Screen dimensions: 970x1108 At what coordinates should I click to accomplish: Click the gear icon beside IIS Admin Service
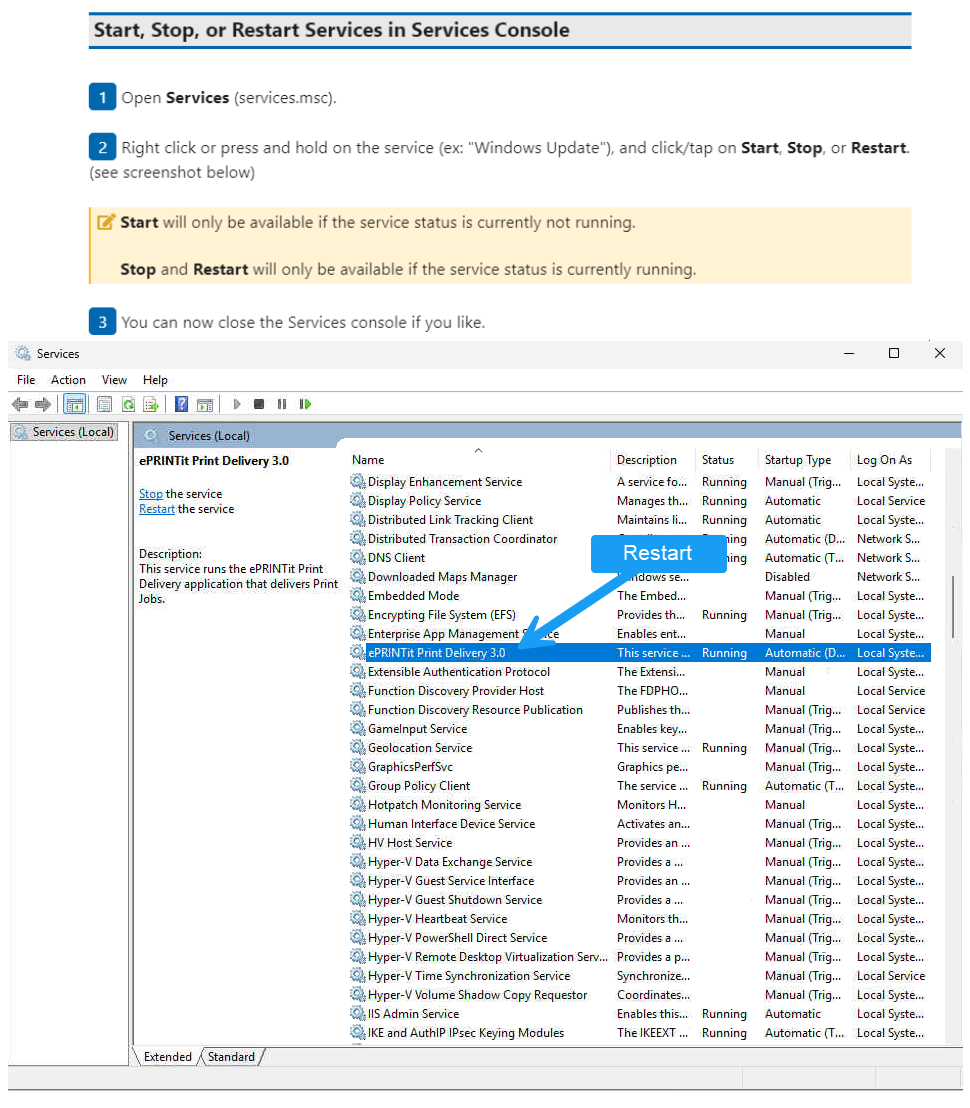[x=357, y=1013]
